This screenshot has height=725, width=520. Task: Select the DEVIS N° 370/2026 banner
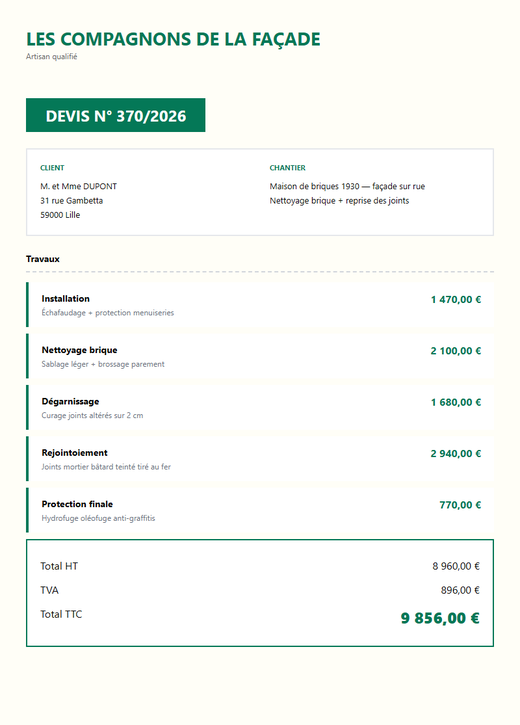[x=116, y=115]
